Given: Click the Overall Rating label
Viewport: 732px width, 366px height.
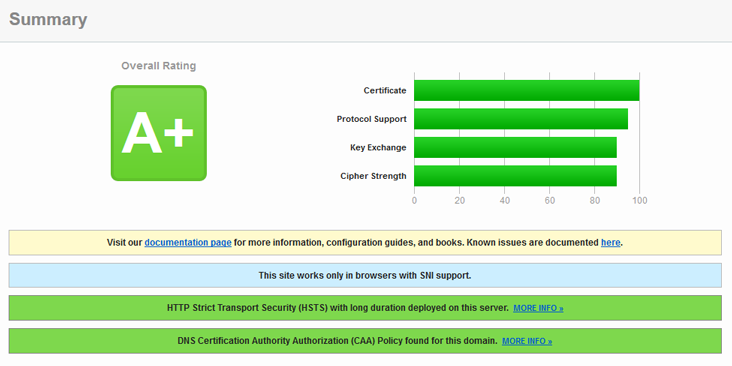Looking at the screenshot, I should pyautogui.click(x=159, y=66).
